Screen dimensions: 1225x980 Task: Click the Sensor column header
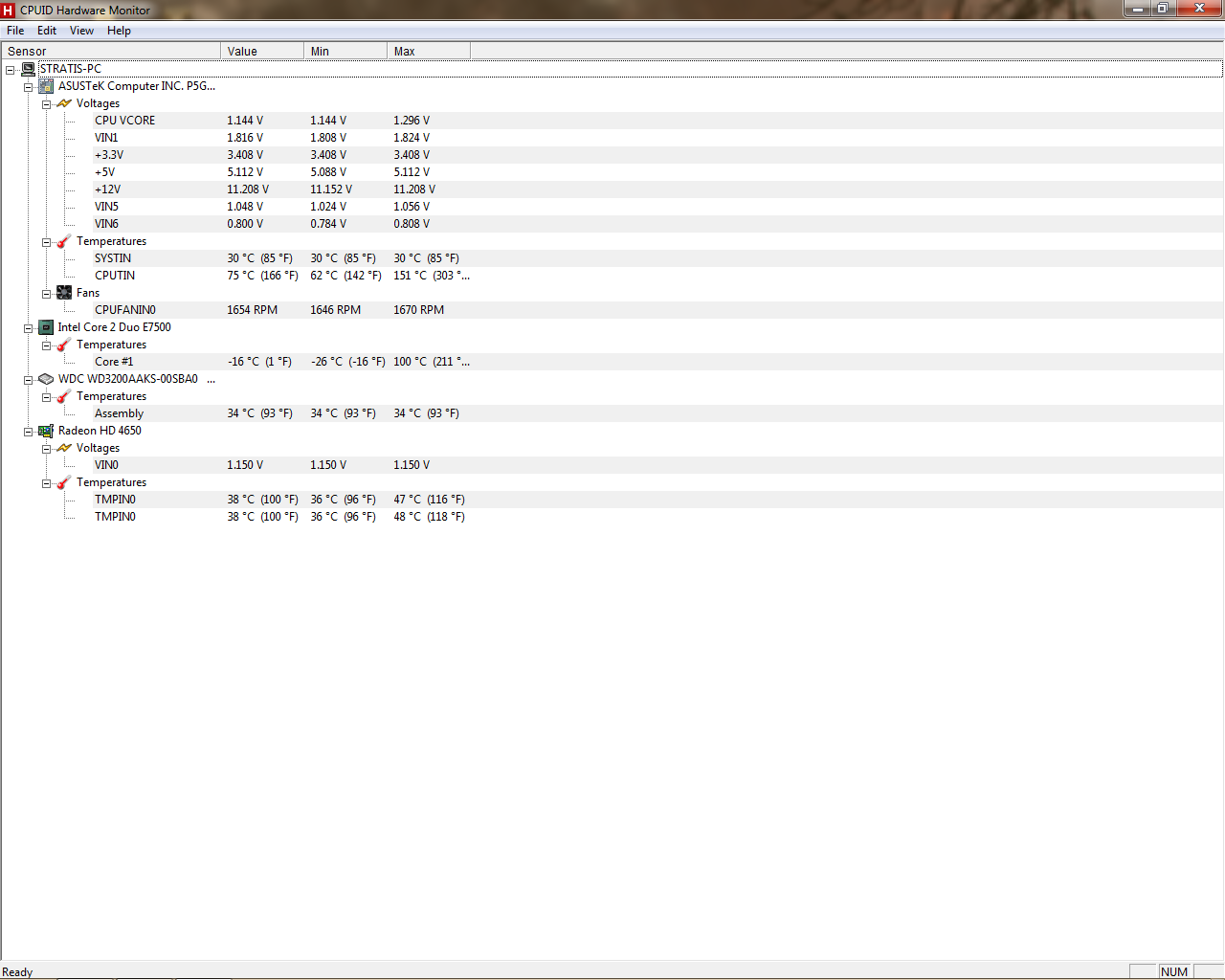(x=111, y=52)
